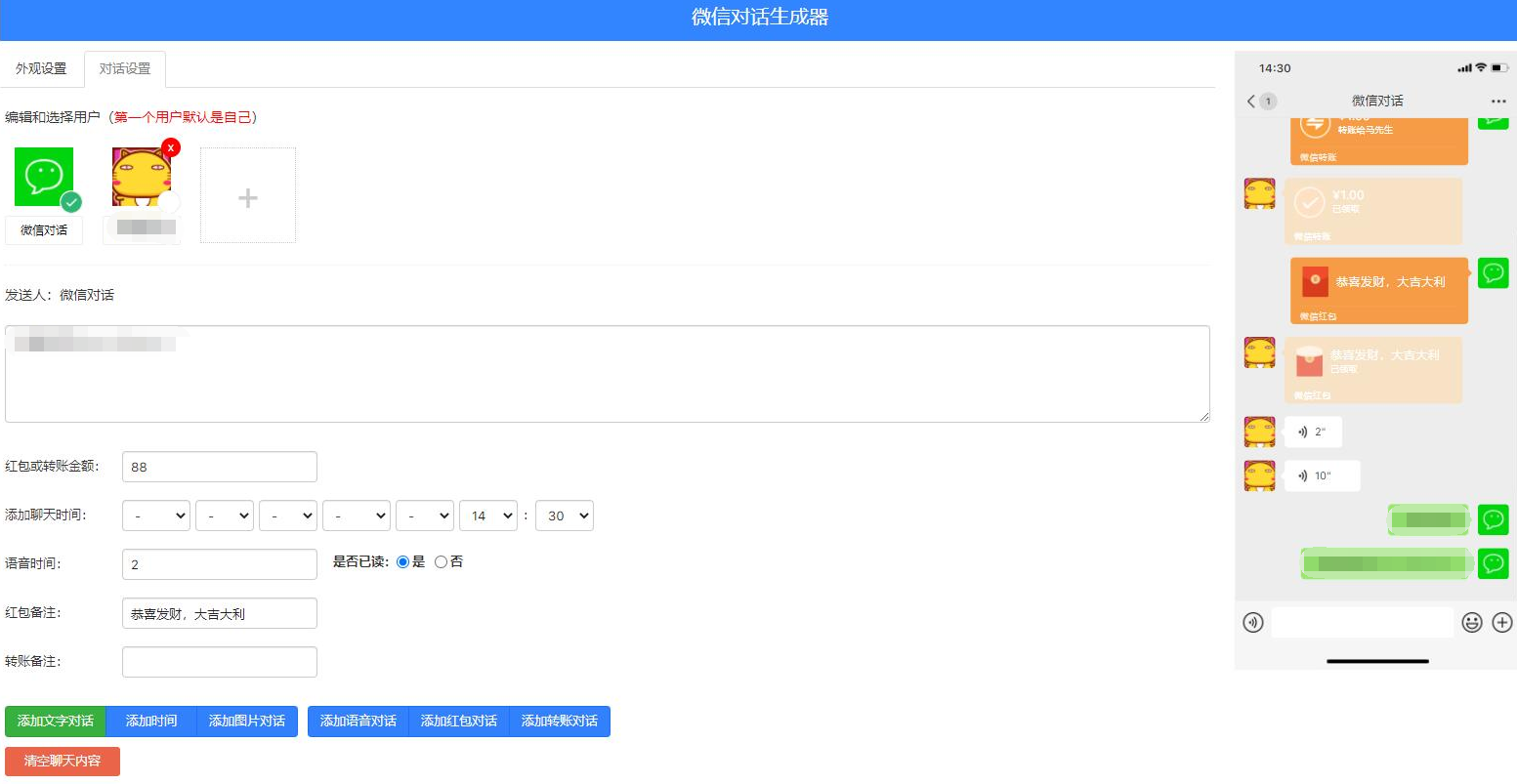This screenshot has height=784, width=1517.
Task: Open the minute dropdown showing 30
Action: 565,516
